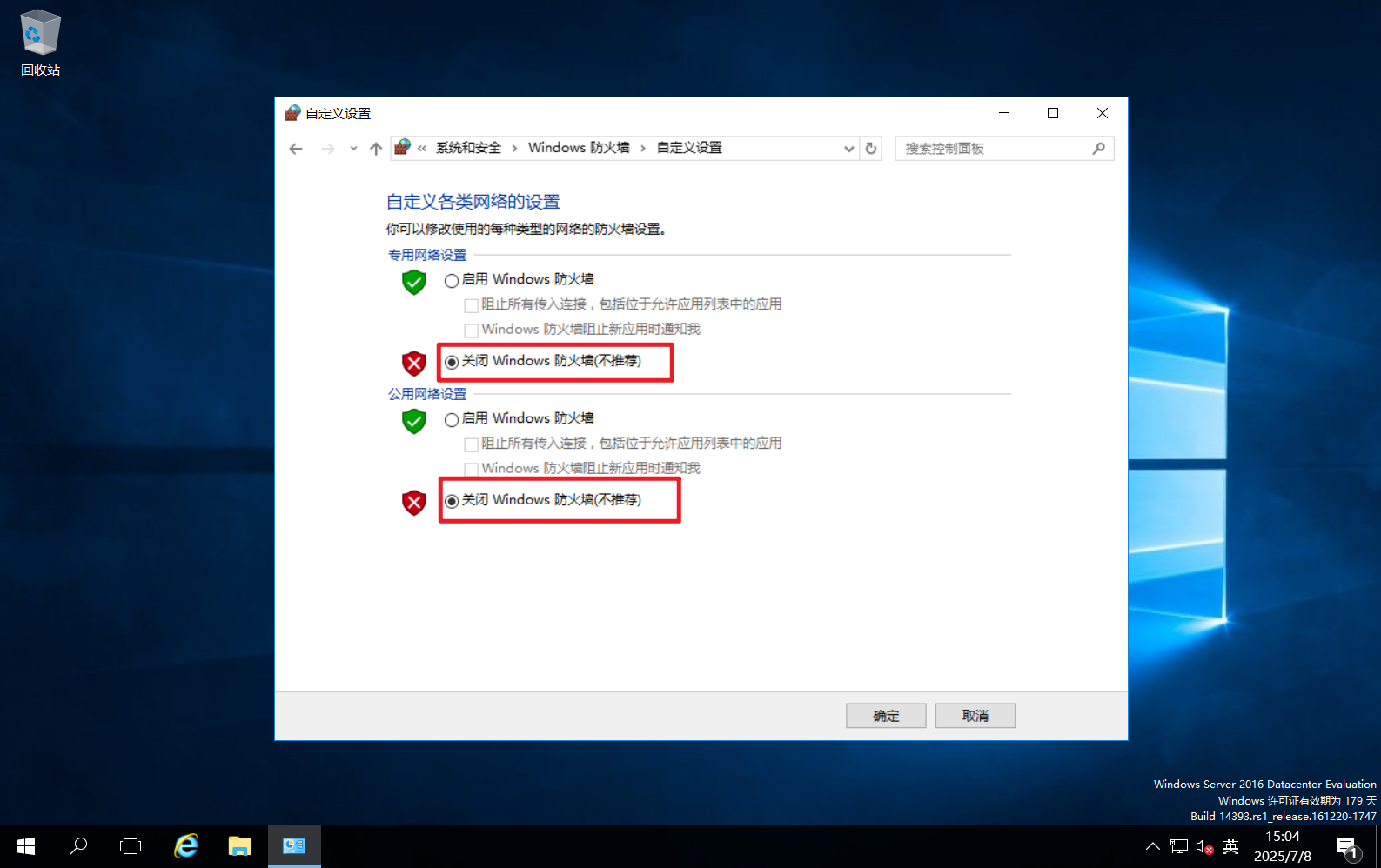Select turn off firewall for private network
1381x868 pixels.
[x=452, y=362]
